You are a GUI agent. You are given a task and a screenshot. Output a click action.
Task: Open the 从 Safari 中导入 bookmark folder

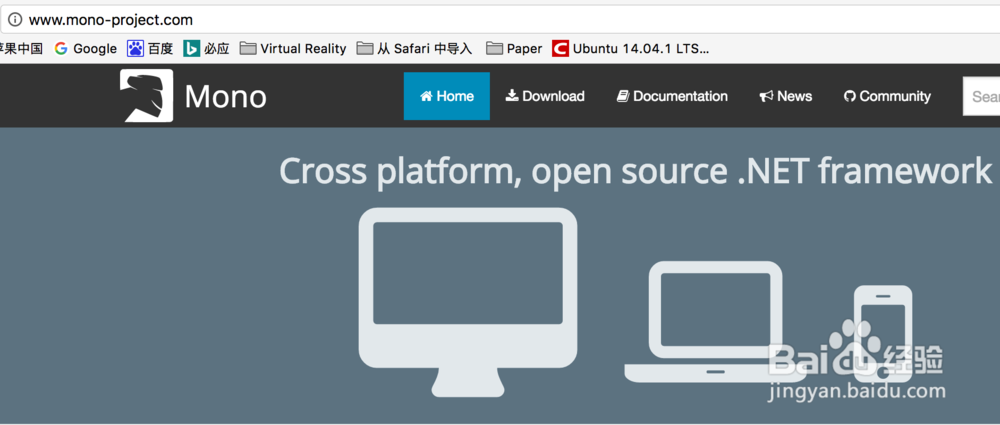pyautogui.click(x=415, y=48)
